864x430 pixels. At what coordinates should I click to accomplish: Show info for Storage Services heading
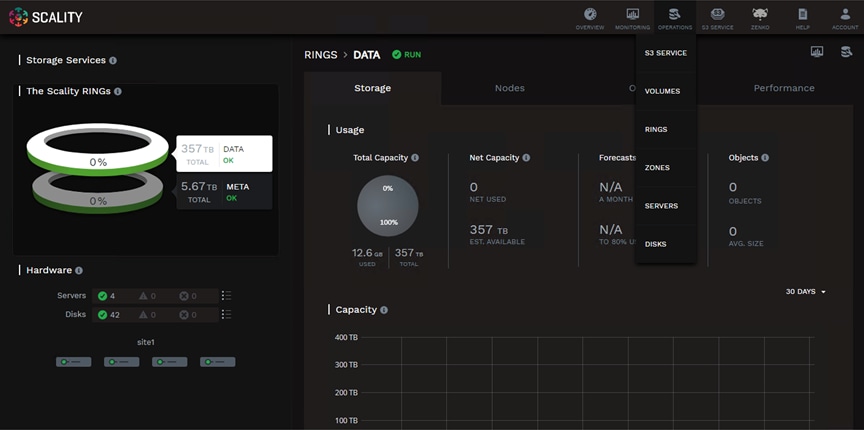click(x=113, y=61)
